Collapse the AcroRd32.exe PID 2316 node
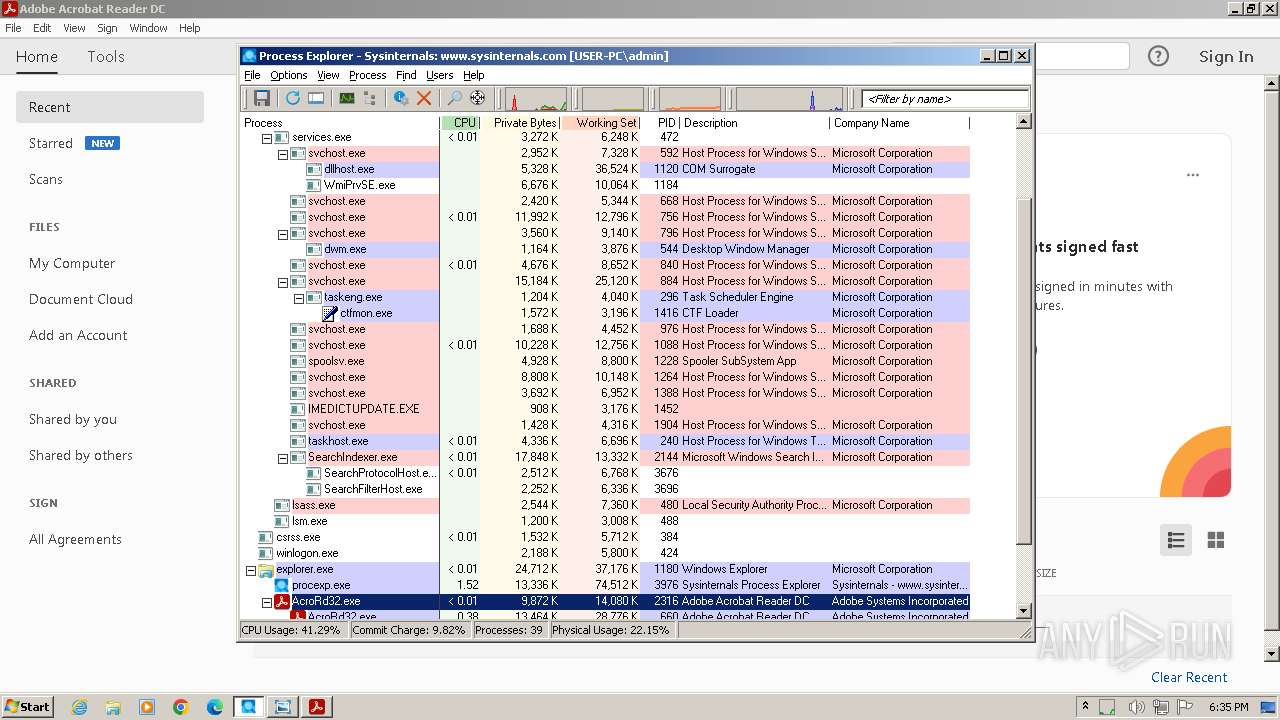The width and height of the screenshot is (1280, 720). [267, 602]
